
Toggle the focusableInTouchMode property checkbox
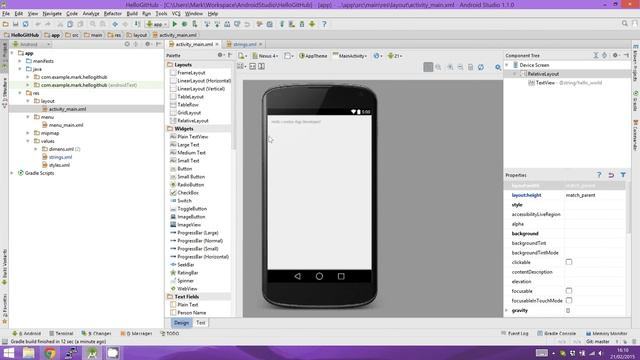(x=569, y=300)
